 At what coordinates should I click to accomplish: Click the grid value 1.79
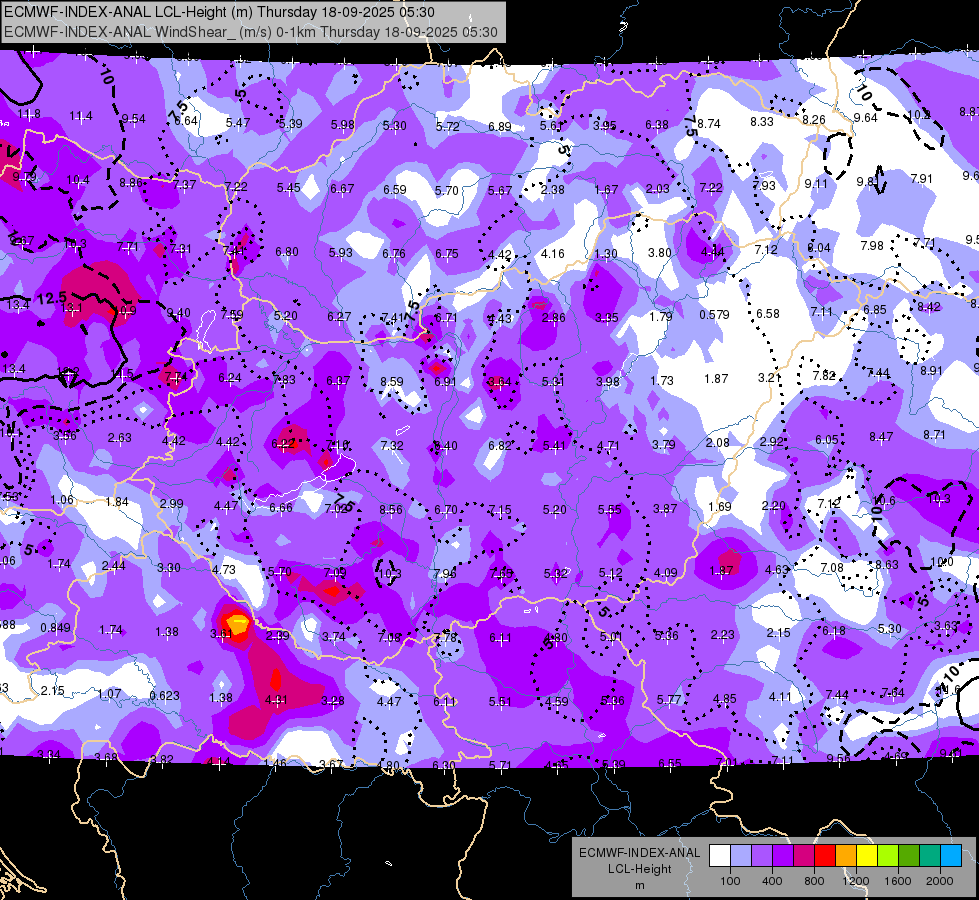click(x=661, y=316)
